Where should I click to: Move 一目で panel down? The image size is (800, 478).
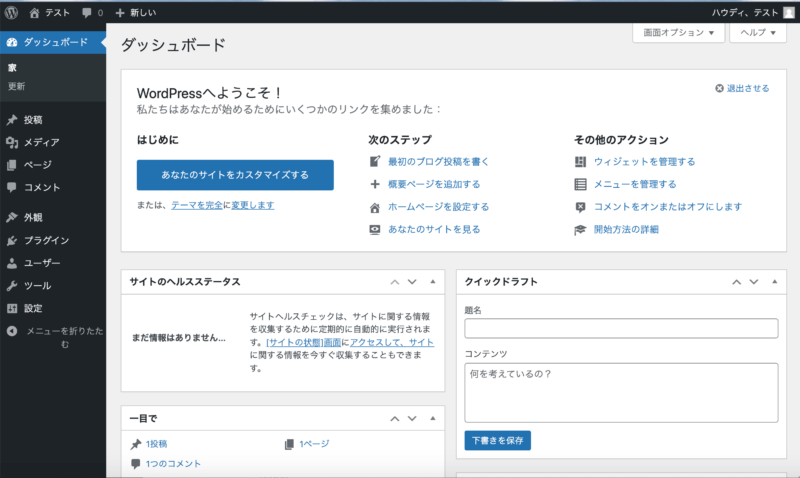412,419
